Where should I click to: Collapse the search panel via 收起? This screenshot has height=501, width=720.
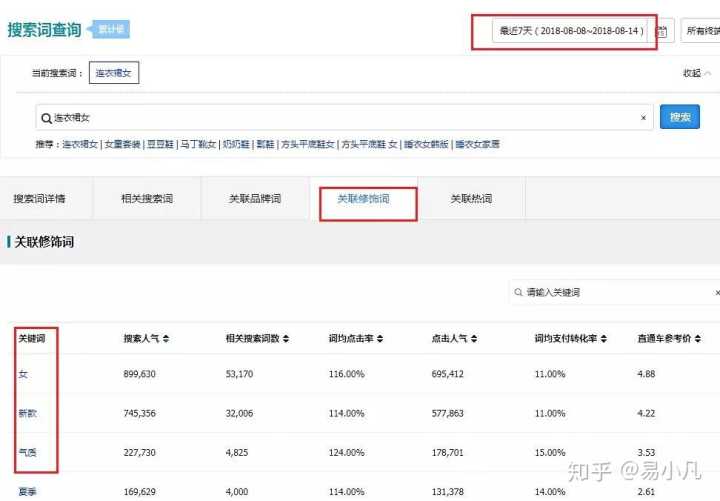coord(695,73)
